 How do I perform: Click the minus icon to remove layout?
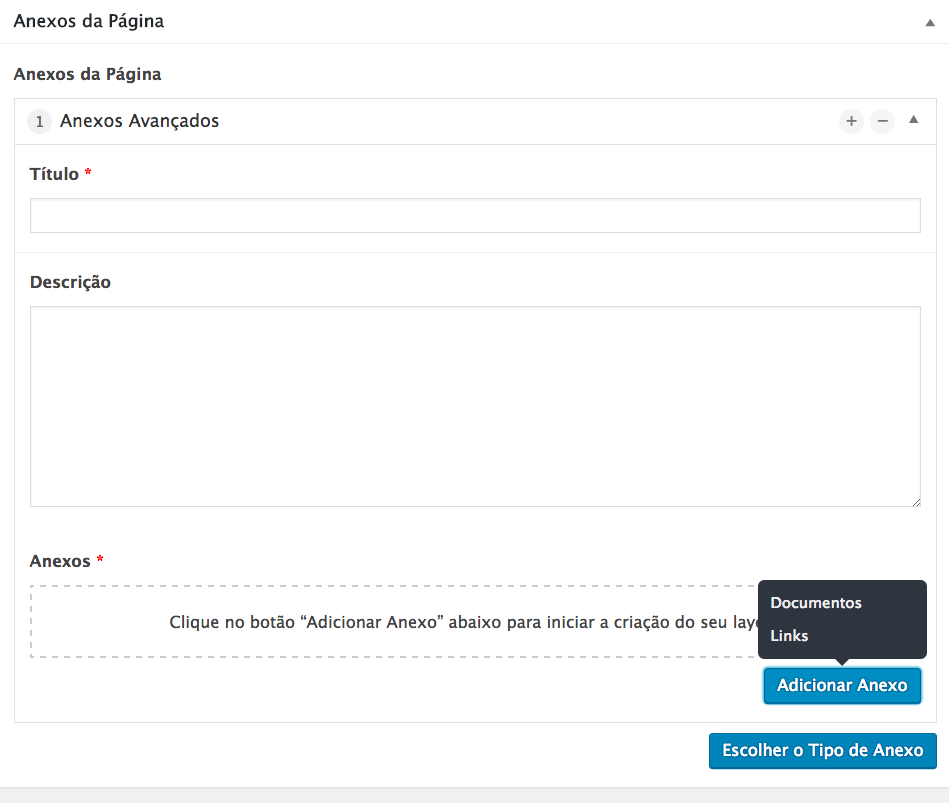click(882, 122)
